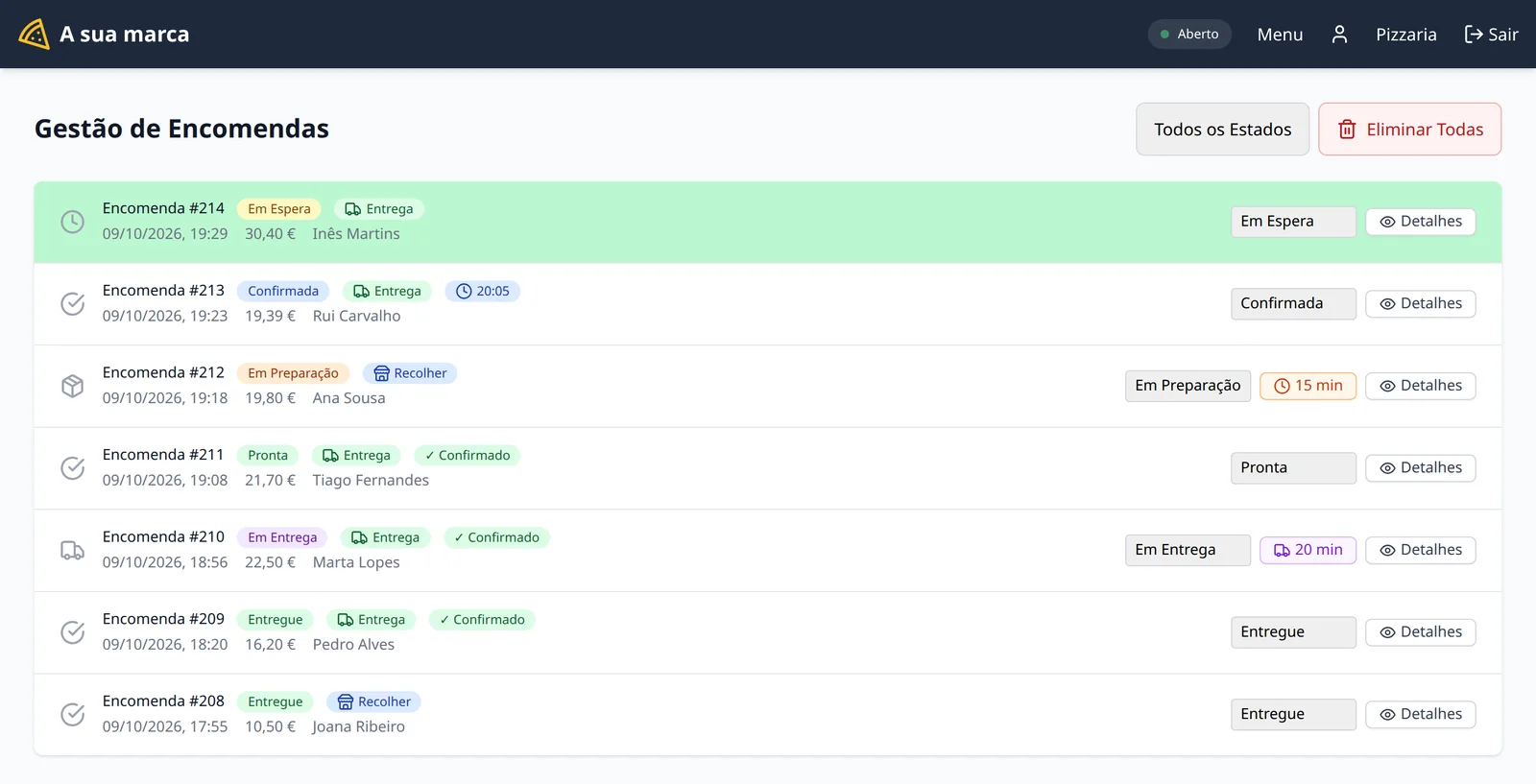Image resolution: width=1536 pixels, height=784 pixels.
Task: Open the Confirmada status dropdown for #213
Action: point(1293,303)
